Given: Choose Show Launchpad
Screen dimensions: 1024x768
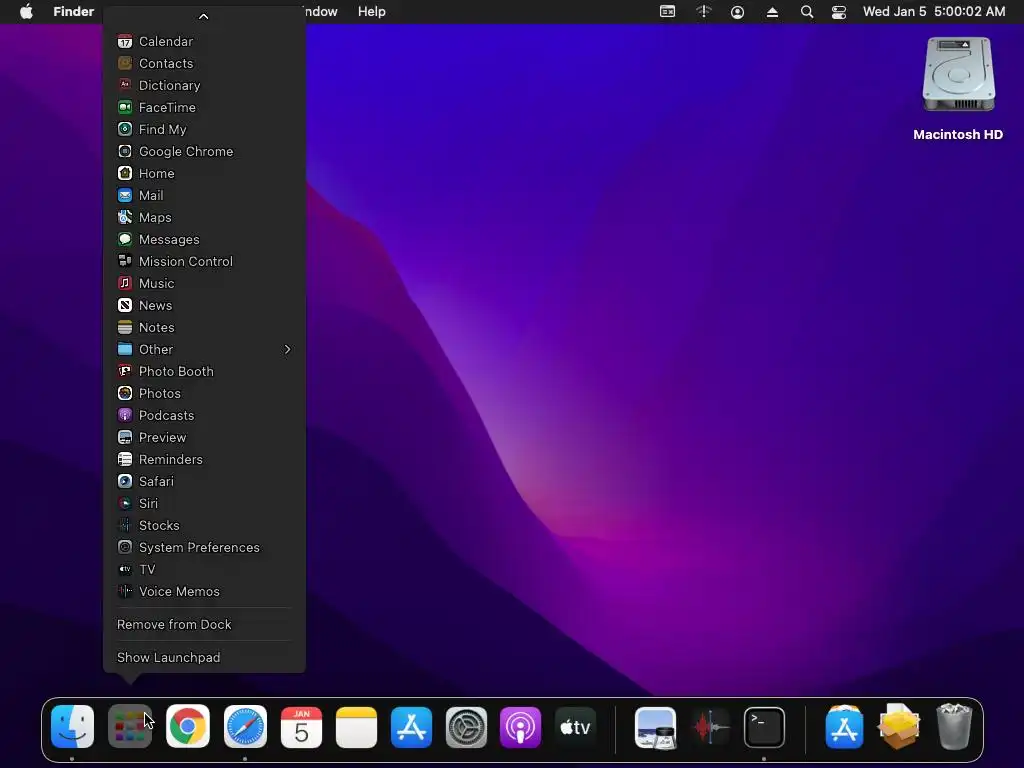Looking at the screenshot, I should (x=204, y=658).
